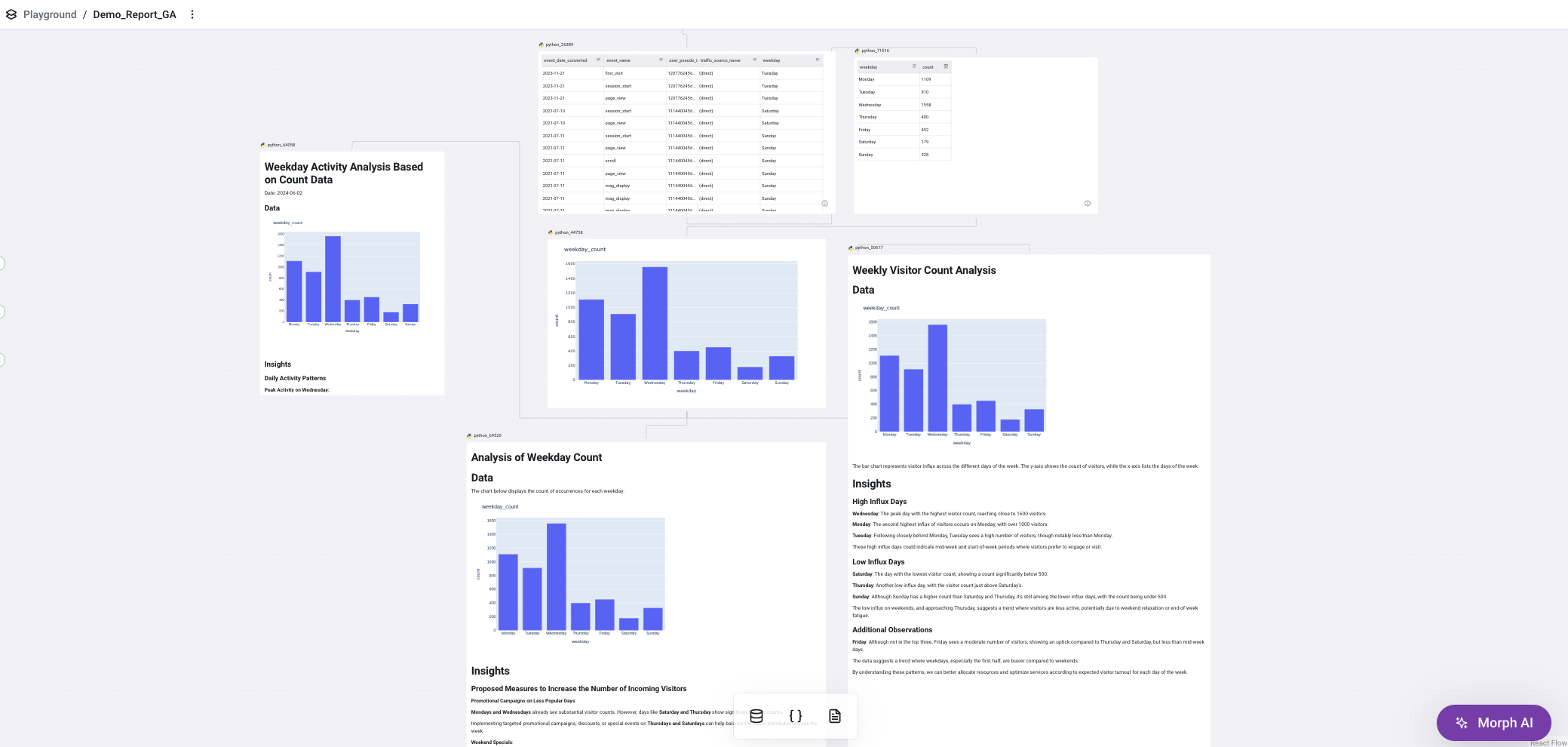Open the React Flow attribution link

(x=1548, y=743)
